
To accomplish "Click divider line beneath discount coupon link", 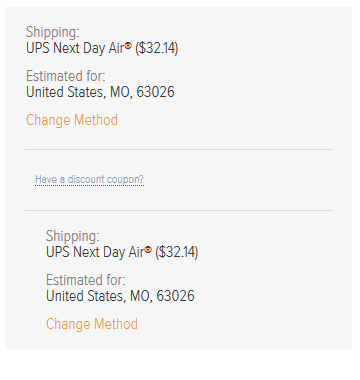I will click(x=178, y=210).
